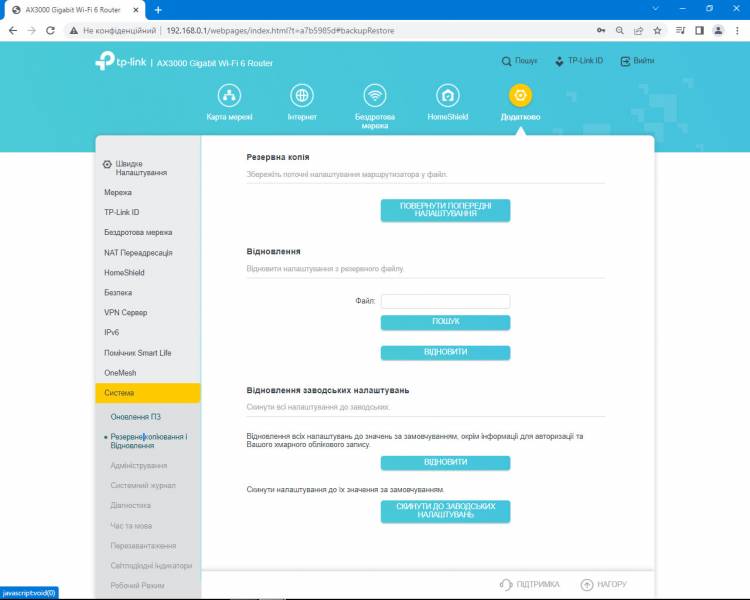Click the browser back arrow
Image resolution: width=750 pixels, height=600 pixels.
13,31
